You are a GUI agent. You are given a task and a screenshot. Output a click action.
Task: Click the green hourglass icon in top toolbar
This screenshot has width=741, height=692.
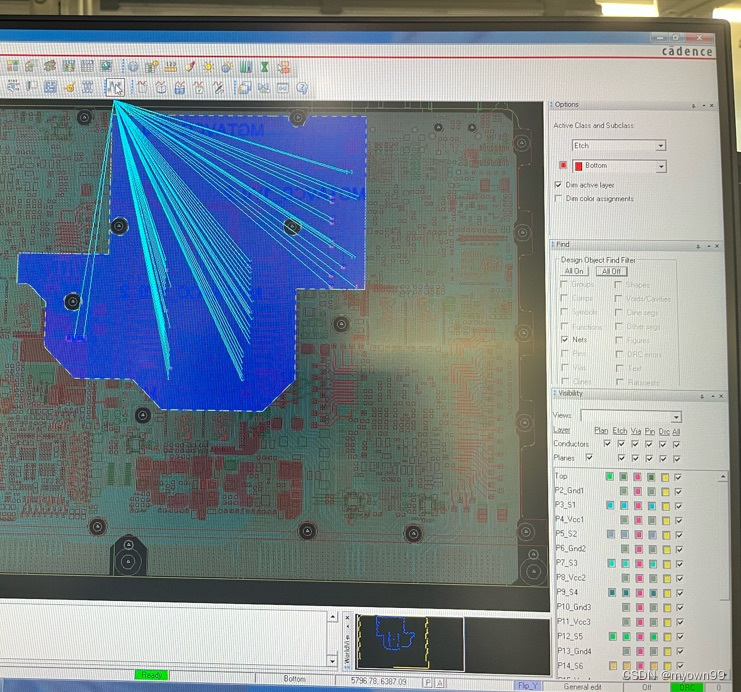264,67
